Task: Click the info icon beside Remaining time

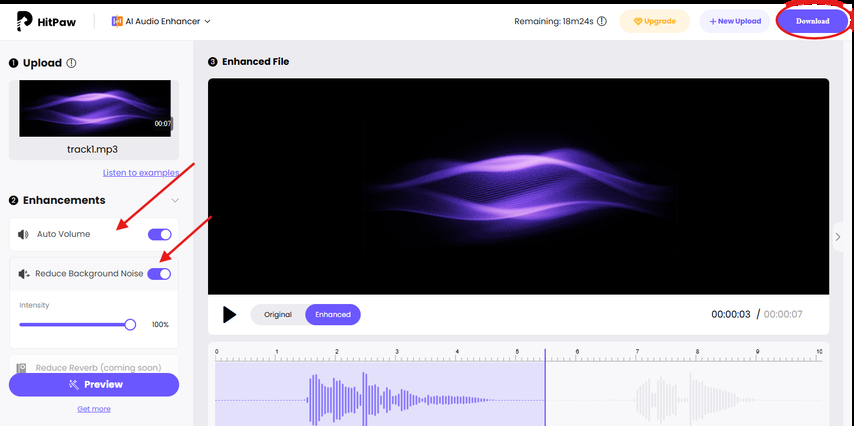Action: tap(601, 21)
